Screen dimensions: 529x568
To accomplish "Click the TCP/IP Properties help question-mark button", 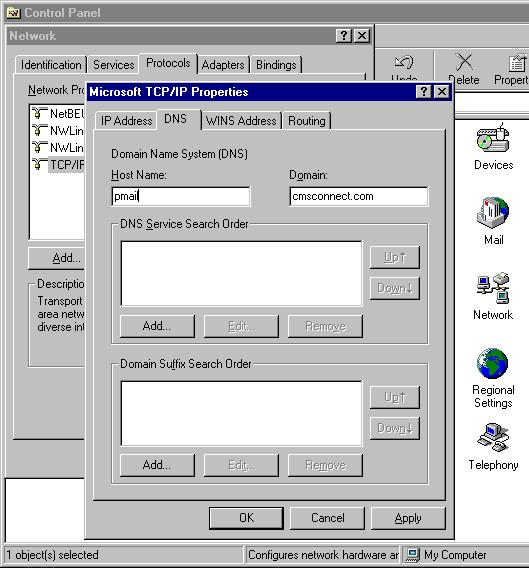I will (424, 92).
